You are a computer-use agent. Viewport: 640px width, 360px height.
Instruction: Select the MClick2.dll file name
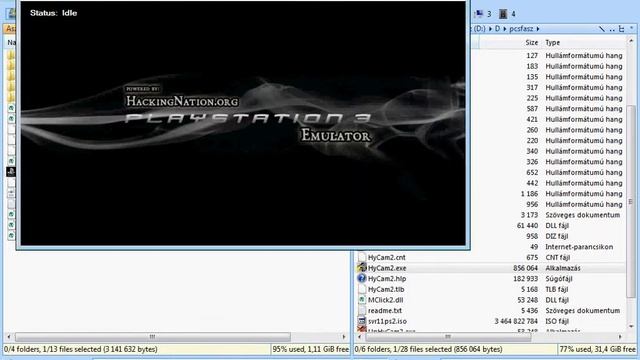pos(385,300)
